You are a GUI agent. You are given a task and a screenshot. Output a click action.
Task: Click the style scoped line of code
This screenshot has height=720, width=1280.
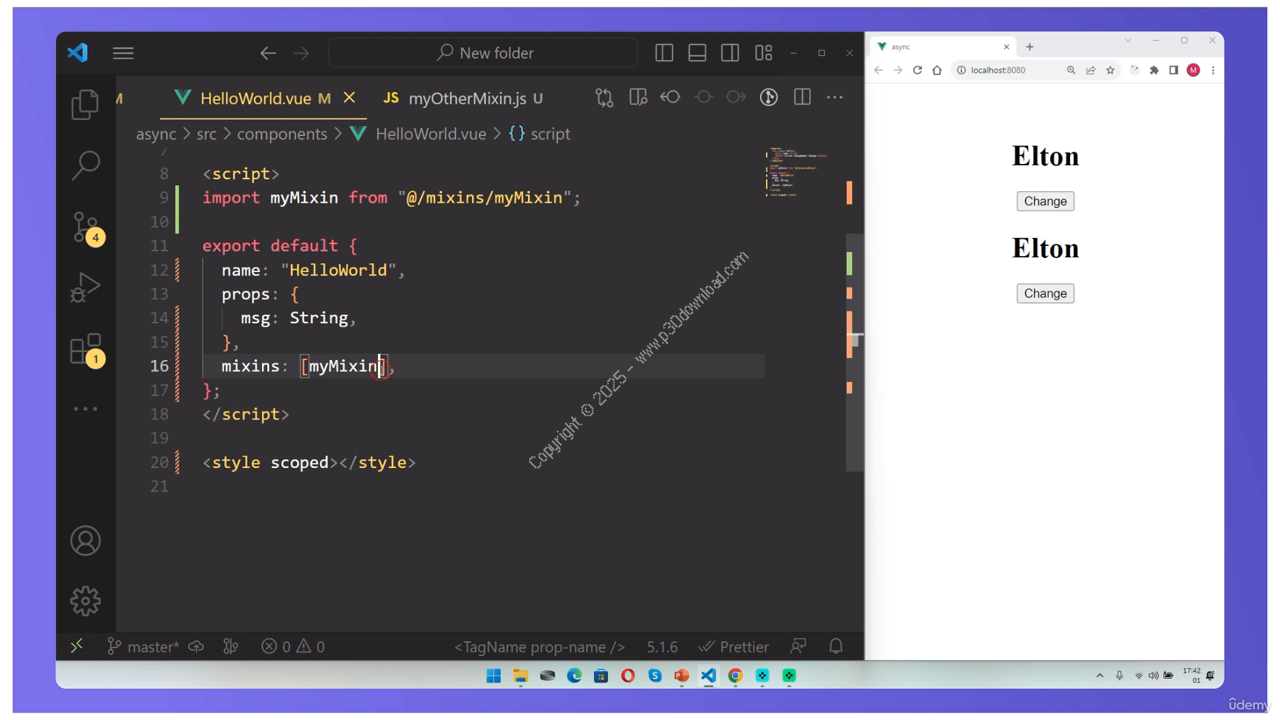pyautogui.click(x=309, y=462)
